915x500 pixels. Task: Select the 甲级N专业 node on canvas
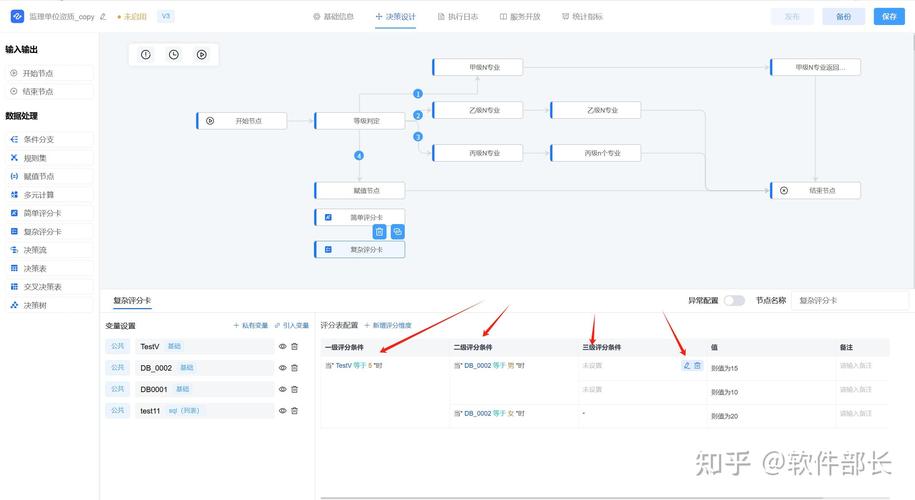[x=478, y=67]
